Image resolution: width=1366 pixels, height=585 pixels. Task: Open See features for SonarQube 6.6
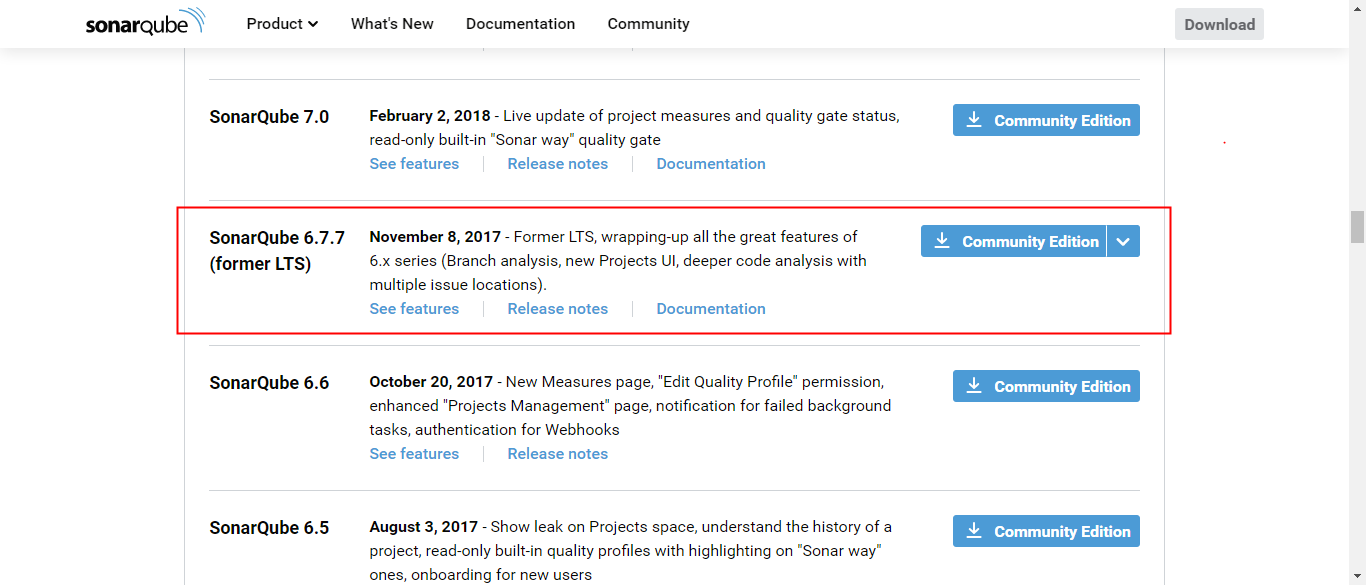414,454
